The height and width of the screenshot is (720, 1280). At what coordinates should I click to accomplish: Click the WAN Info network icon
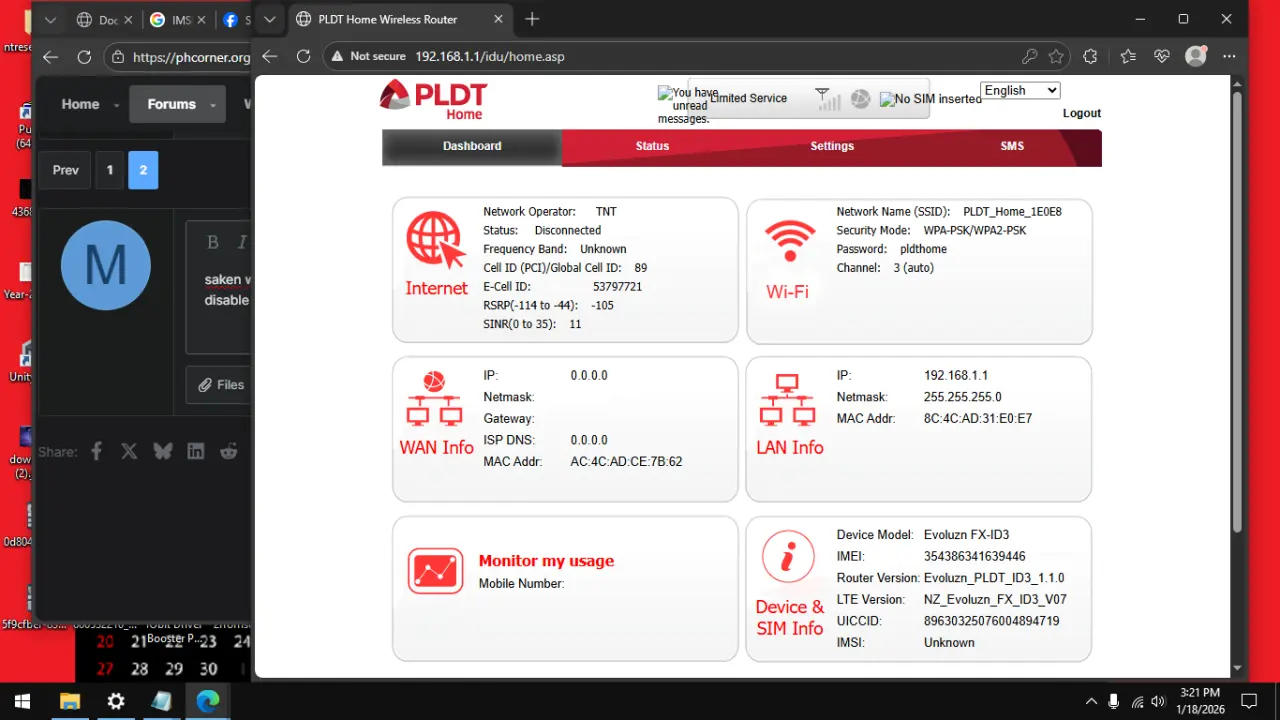(x=434, y=399)
